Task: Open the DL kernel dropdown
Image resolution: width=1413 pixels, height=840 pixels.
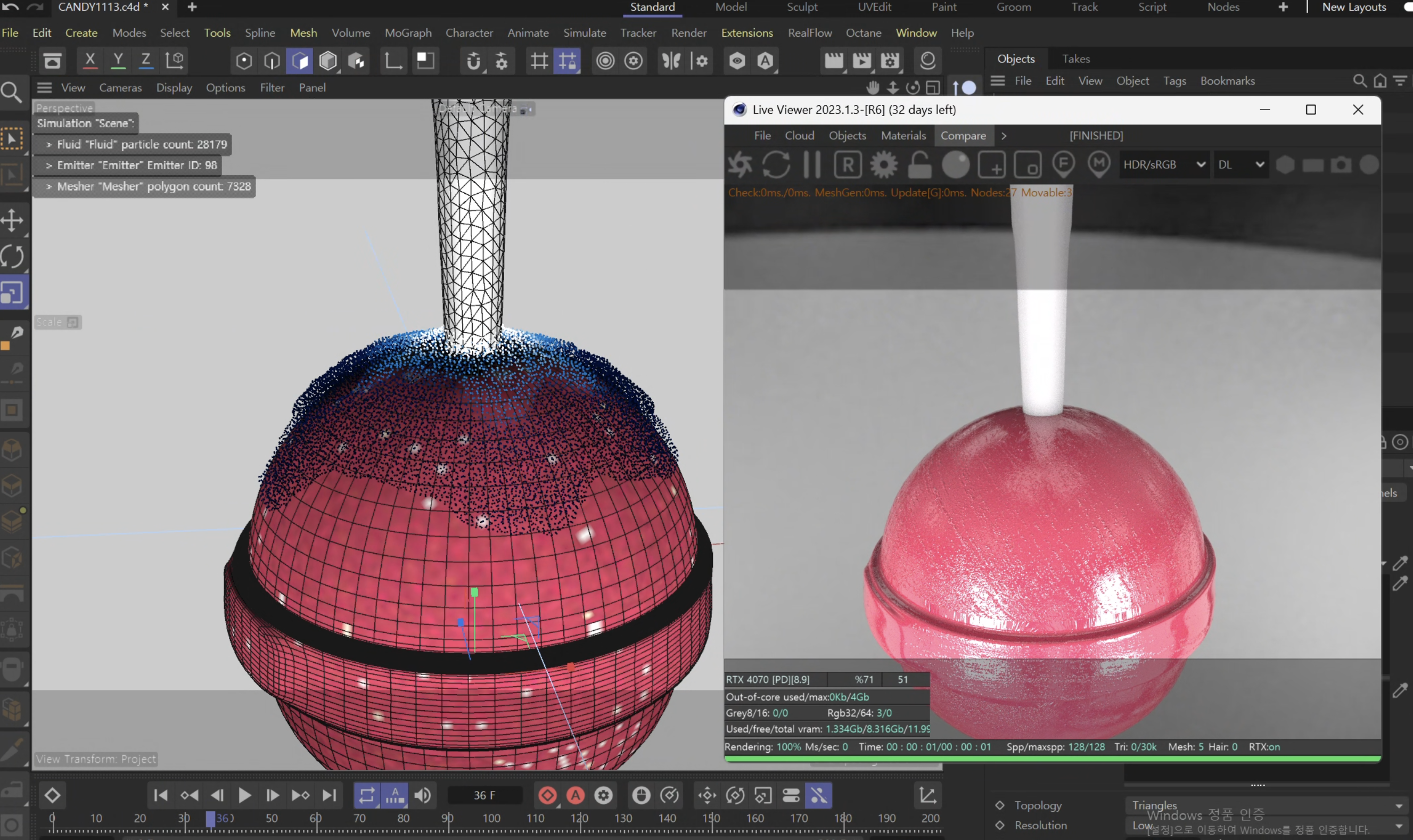Action: click(x=1240, y=164)
